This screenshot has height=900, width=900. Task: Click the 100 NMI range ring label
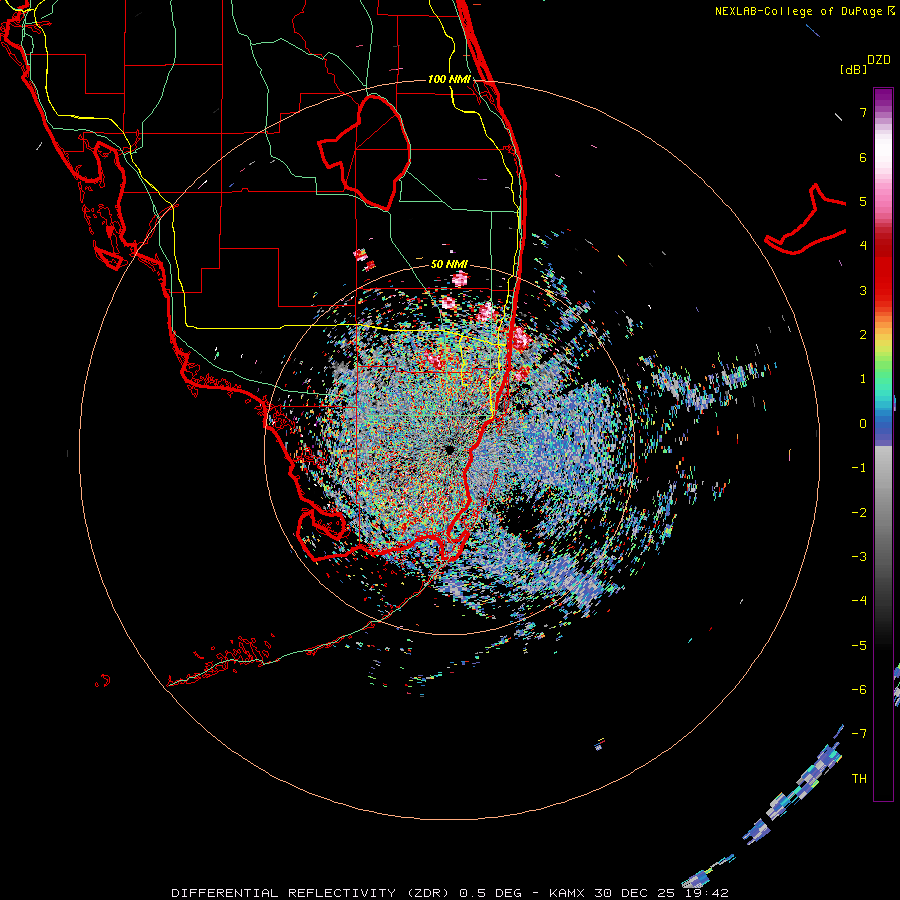pyautogui.click(x=449, y=79)
